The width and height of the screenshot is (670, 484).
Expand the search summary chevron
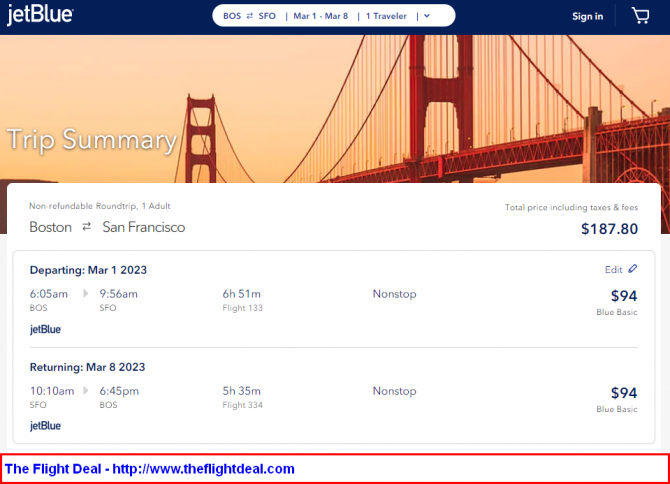click(x=426, y=16)
